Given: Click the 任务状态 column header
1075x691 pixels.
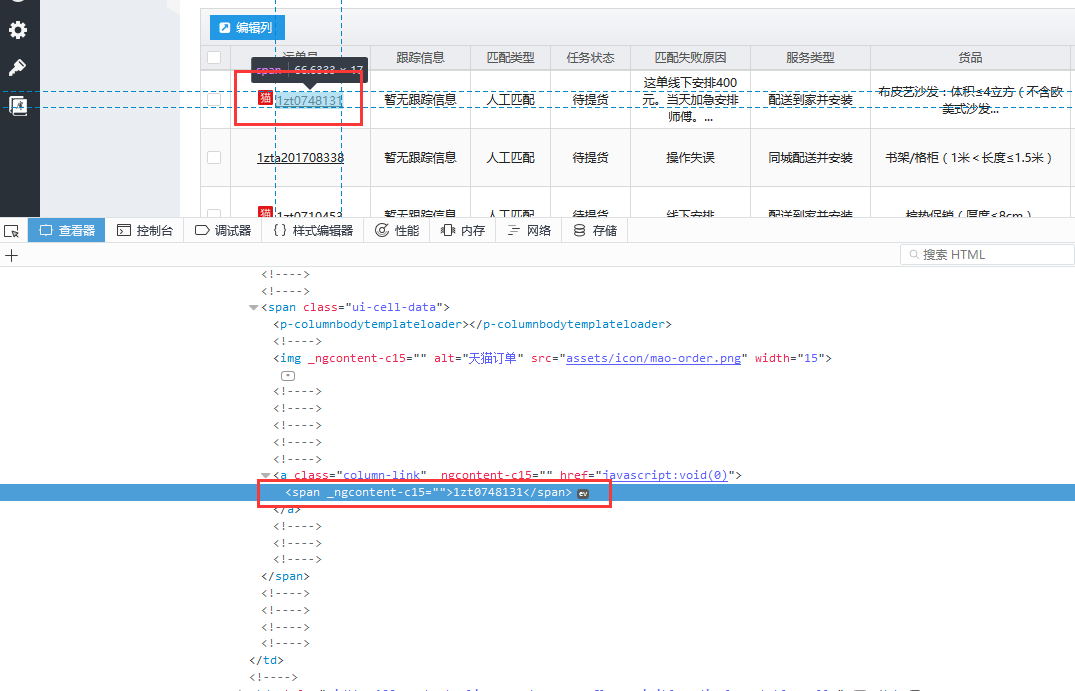Looking at the screenshot, I should coord(590,58).
